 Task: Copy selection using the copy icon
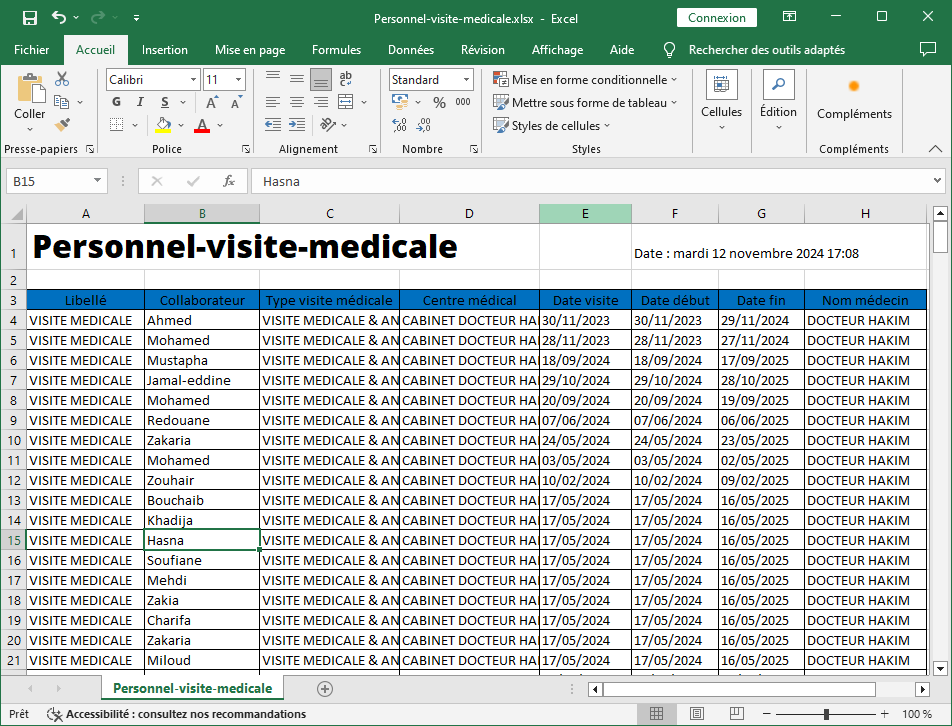click(61, 102)
